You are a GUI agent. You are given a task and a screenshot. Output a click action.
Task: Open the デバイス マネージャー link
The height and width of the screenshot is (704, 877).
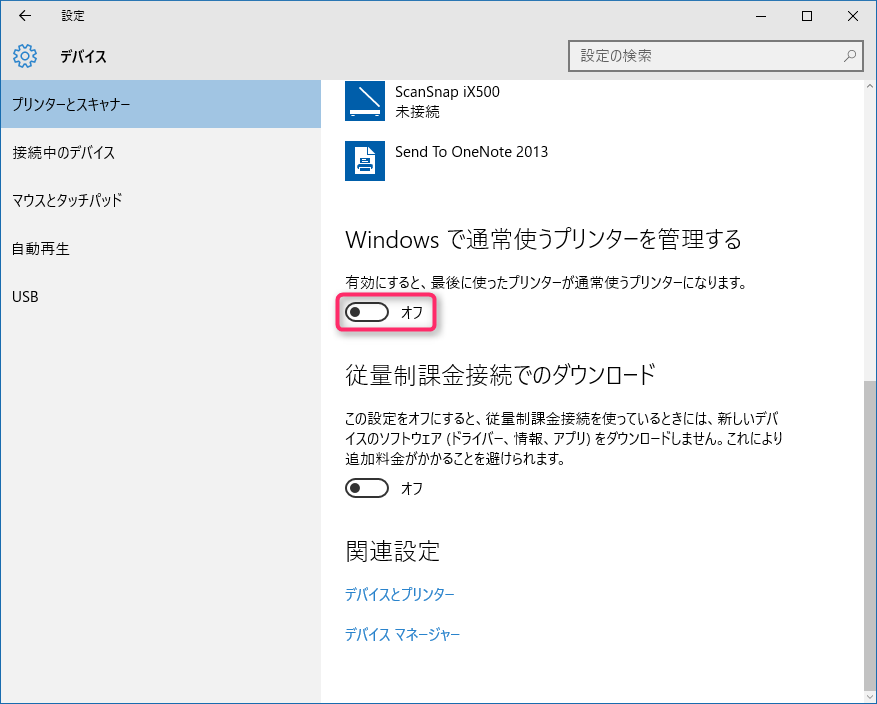click(402, 635)
